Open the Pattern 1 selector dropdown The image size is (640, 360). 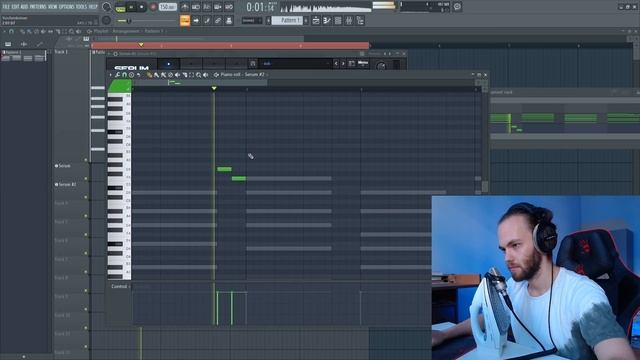pyautogui.click(x=287, y=20)
